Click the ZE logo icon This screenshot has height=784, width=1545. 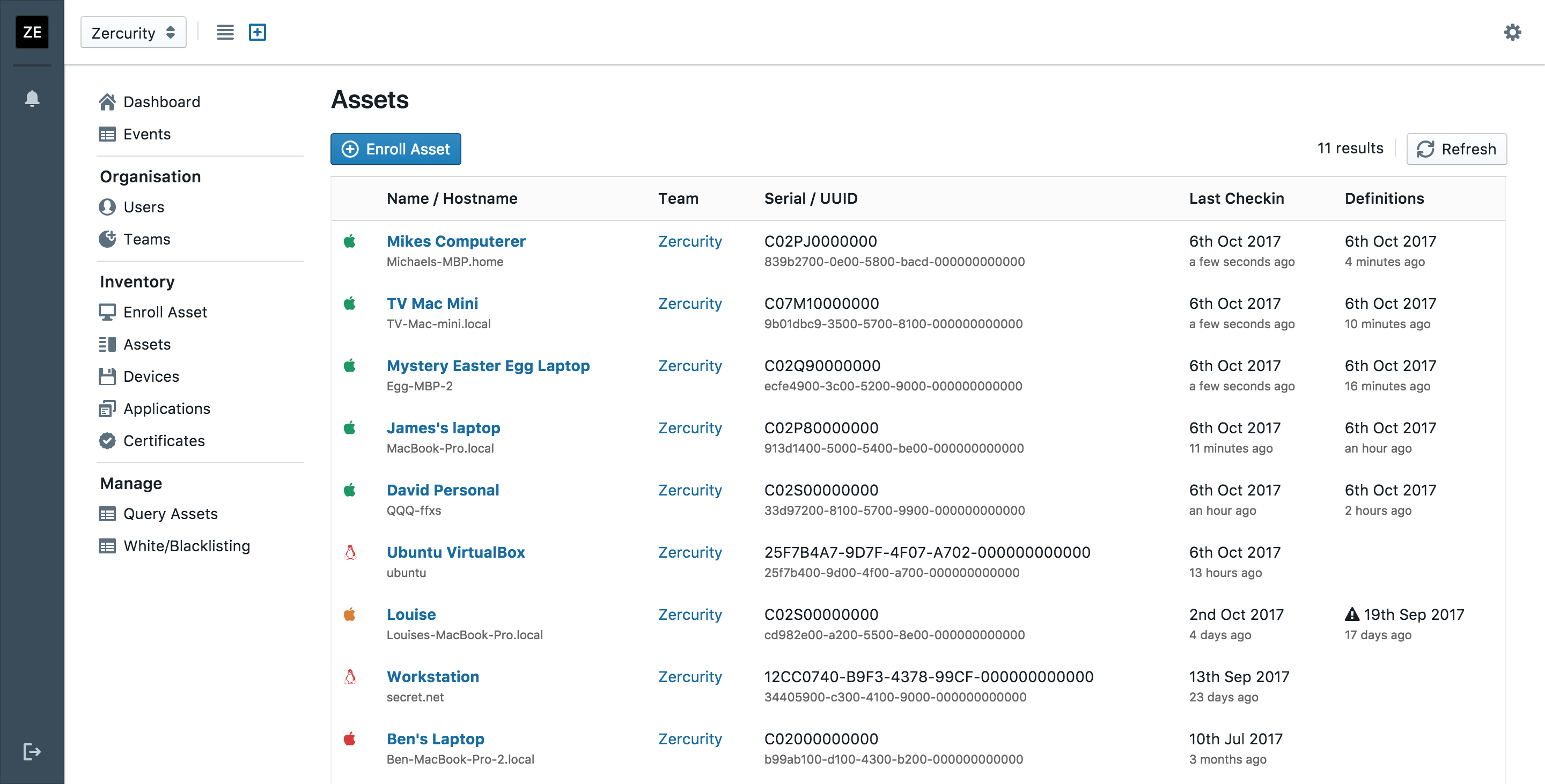tap(32, 32)
